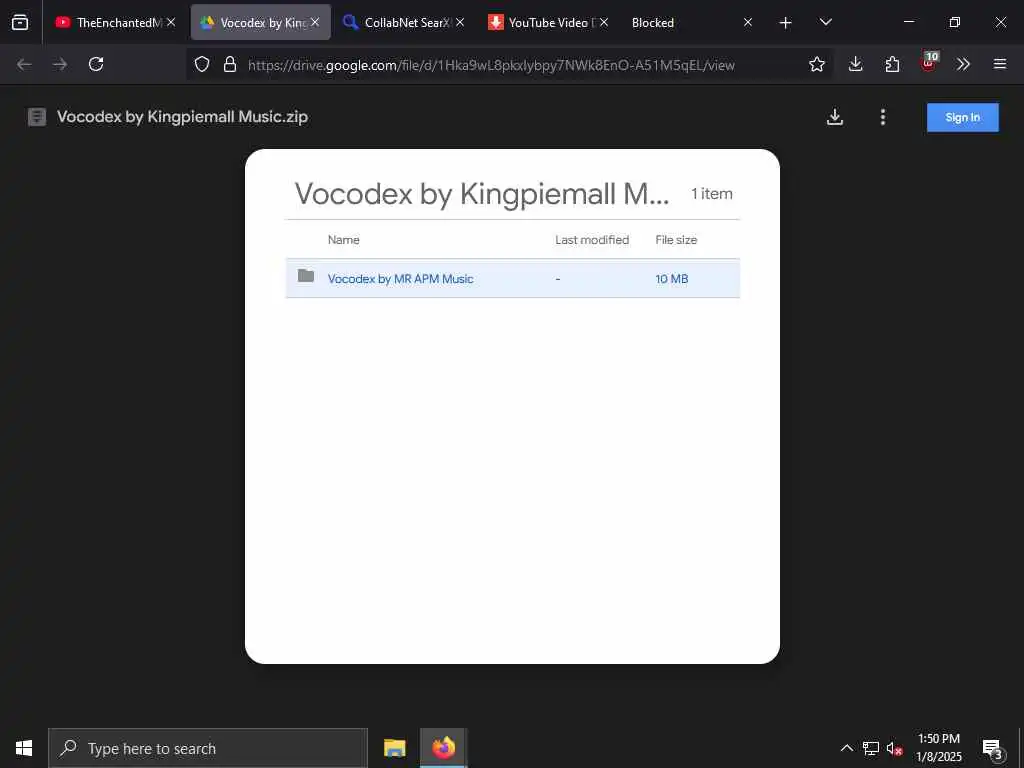Image resolution: width=1024 pixels, height=768 pixels.
Task: Close the CollabNet SearX tab
Action: [460, 22]
